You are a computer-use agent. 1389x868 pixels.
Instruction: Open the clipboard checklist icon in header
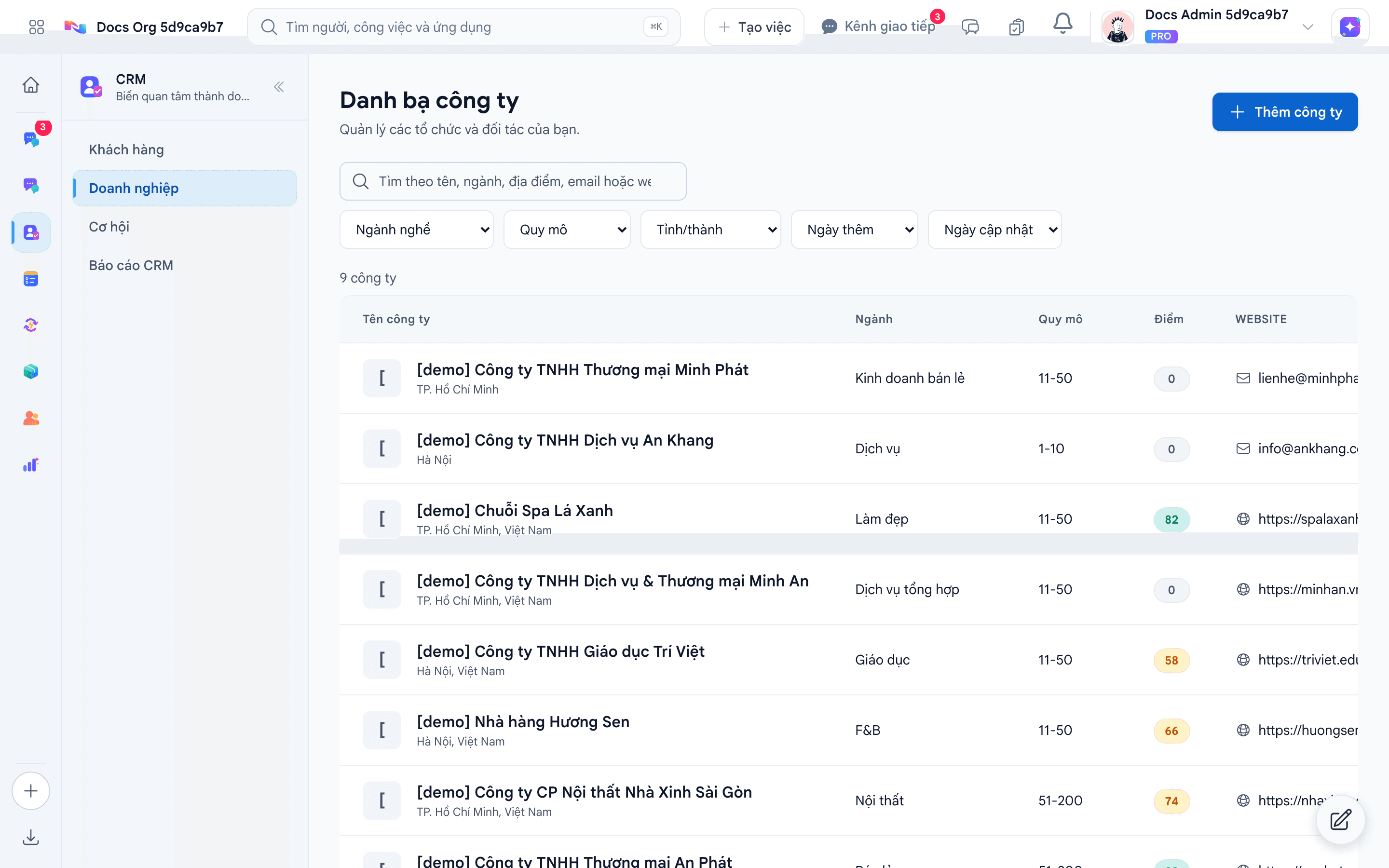(x=1017, y=27)
